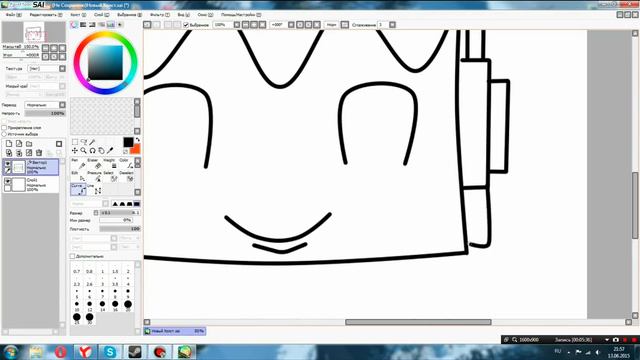The image size is (640, 360).
Task: Activate the eyedropper color picker tool
Action: 110,151
